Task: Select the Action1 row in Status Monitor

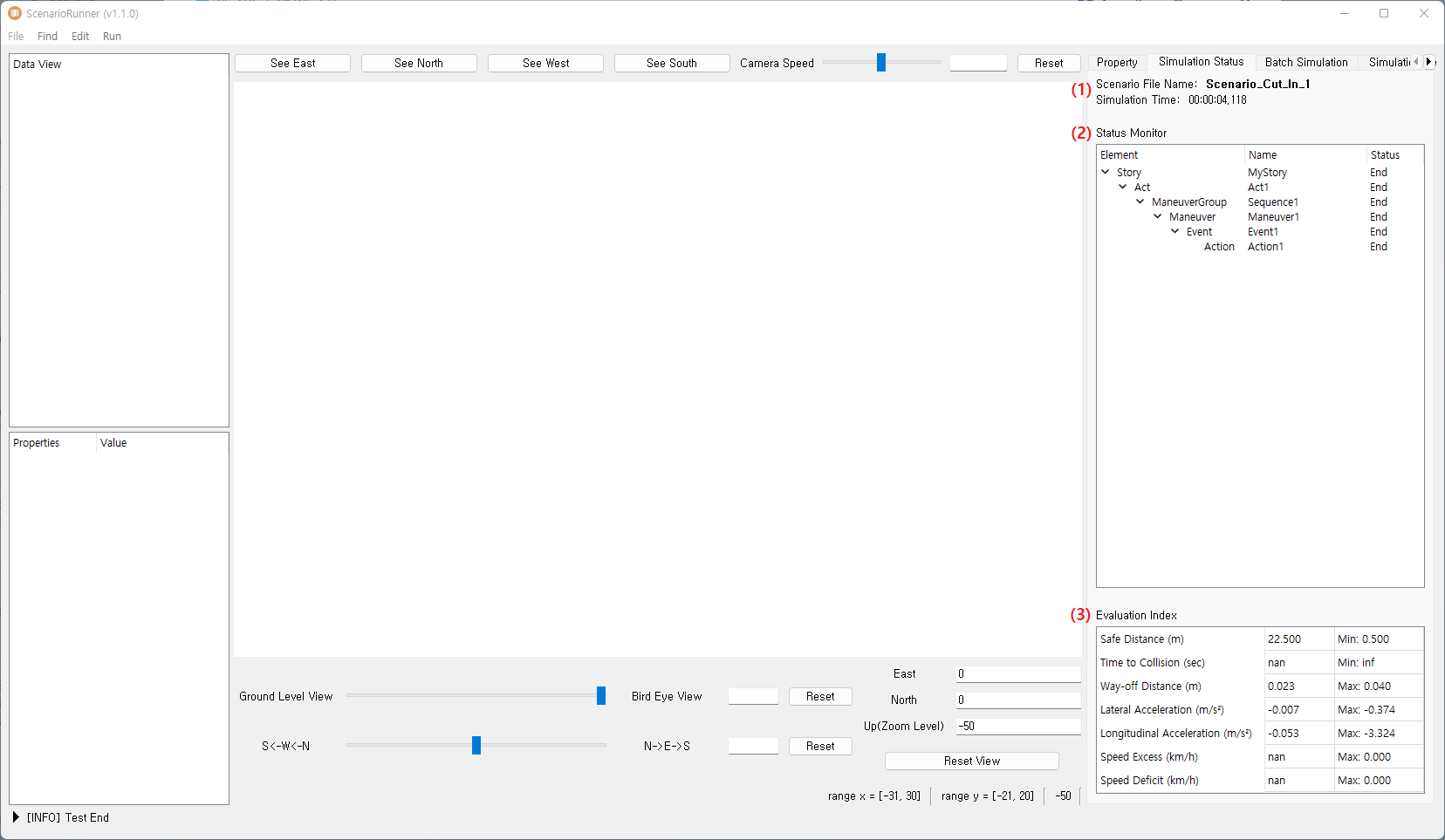Action: pos(1265,247)
